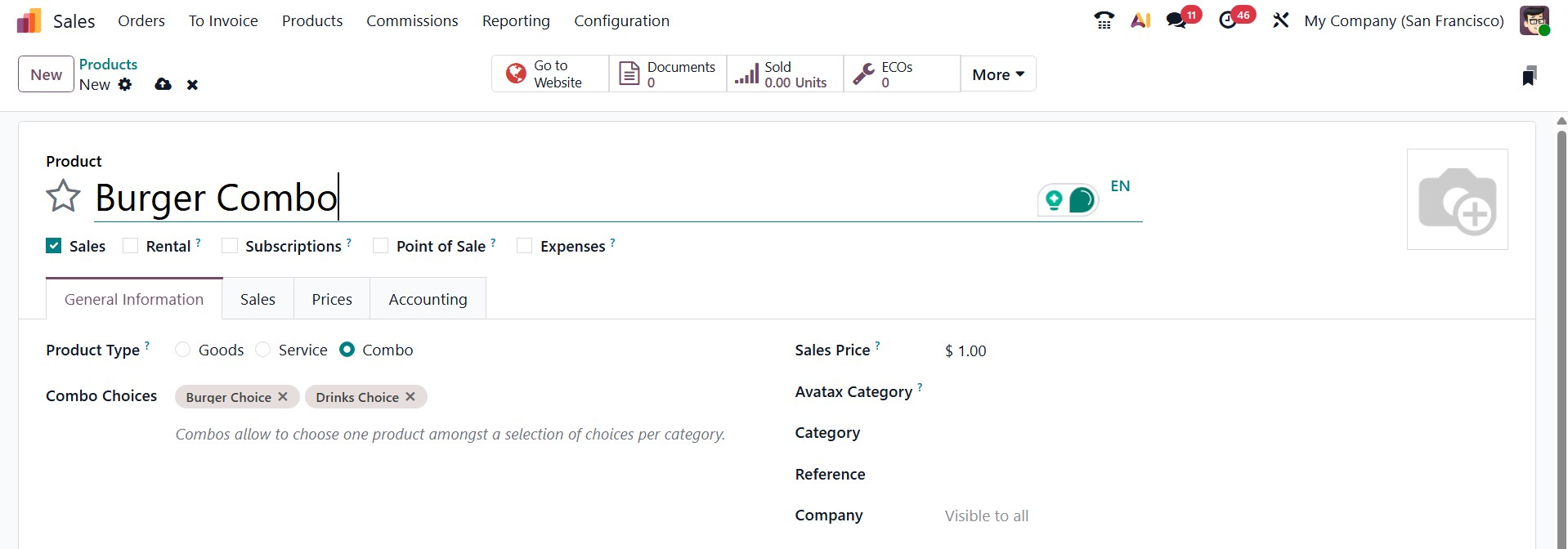Image resolution: width=1568 pixels, height=549 pixels.
Task: Open the actions gear icon
Action: tap(125, 84)
